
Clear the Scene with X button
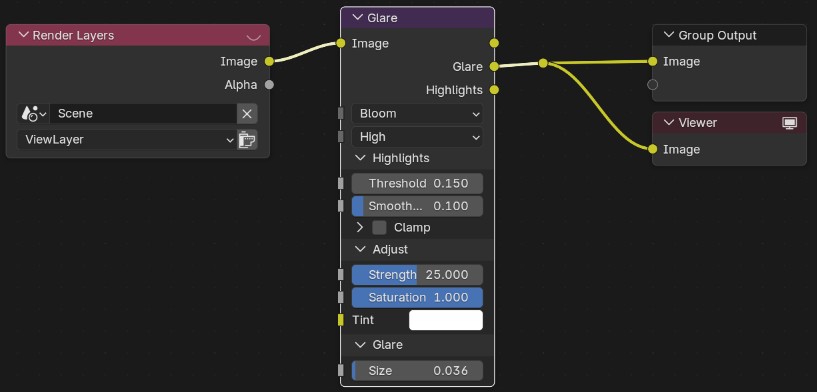(x=247, y=114)
